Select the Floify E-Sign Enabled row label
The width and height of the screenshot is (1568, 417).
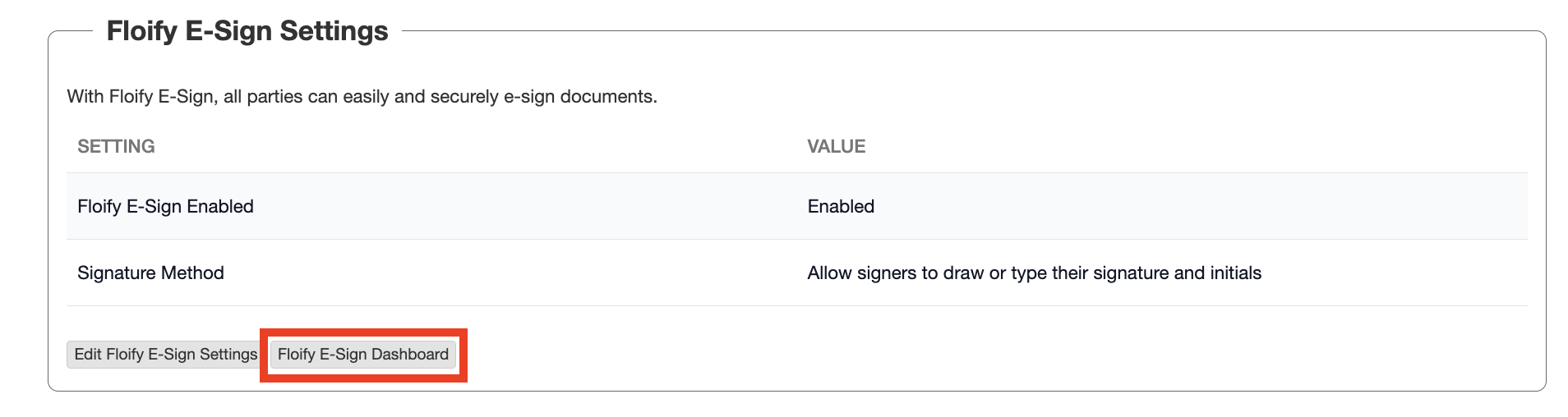tap(165, 206)
